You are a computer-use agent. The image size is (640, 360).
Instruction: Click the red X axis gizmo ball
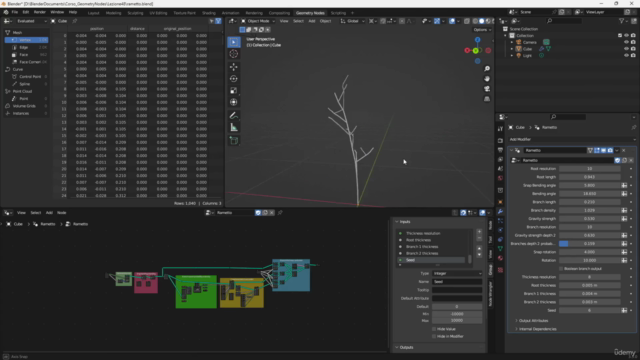[467, 50]
